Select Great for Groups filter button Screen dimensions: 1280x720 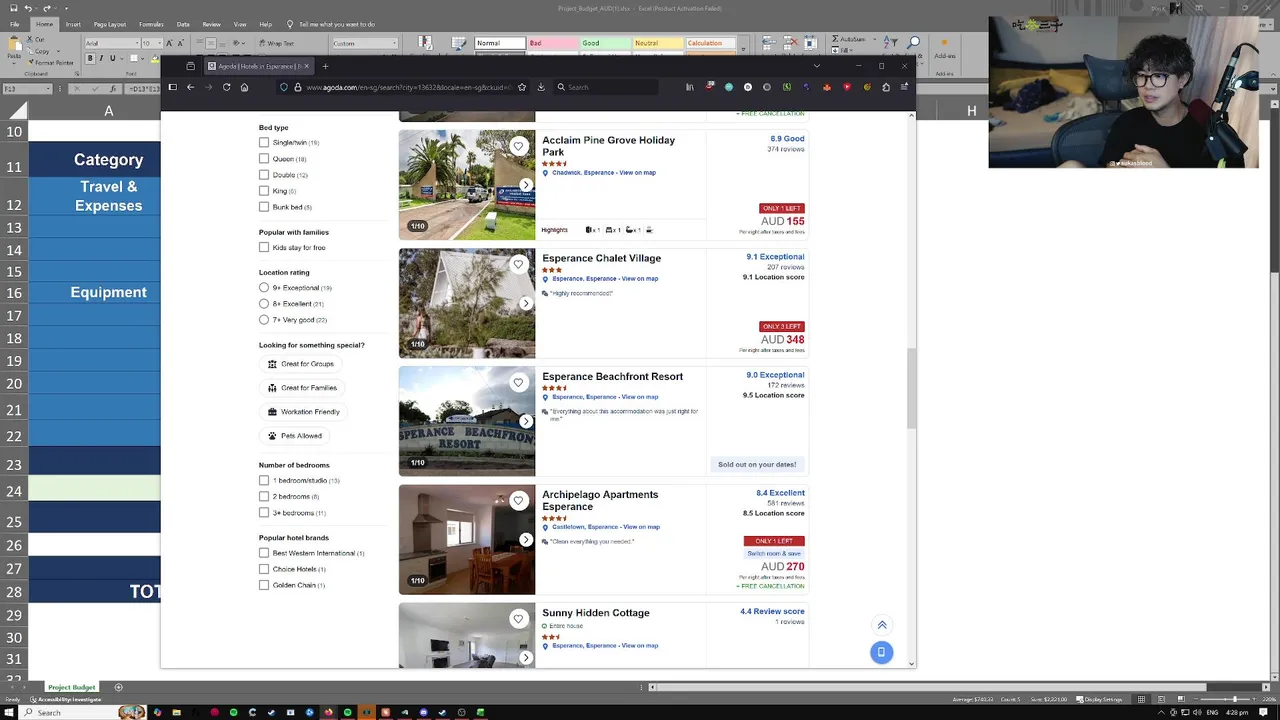[x=301, y=364]
